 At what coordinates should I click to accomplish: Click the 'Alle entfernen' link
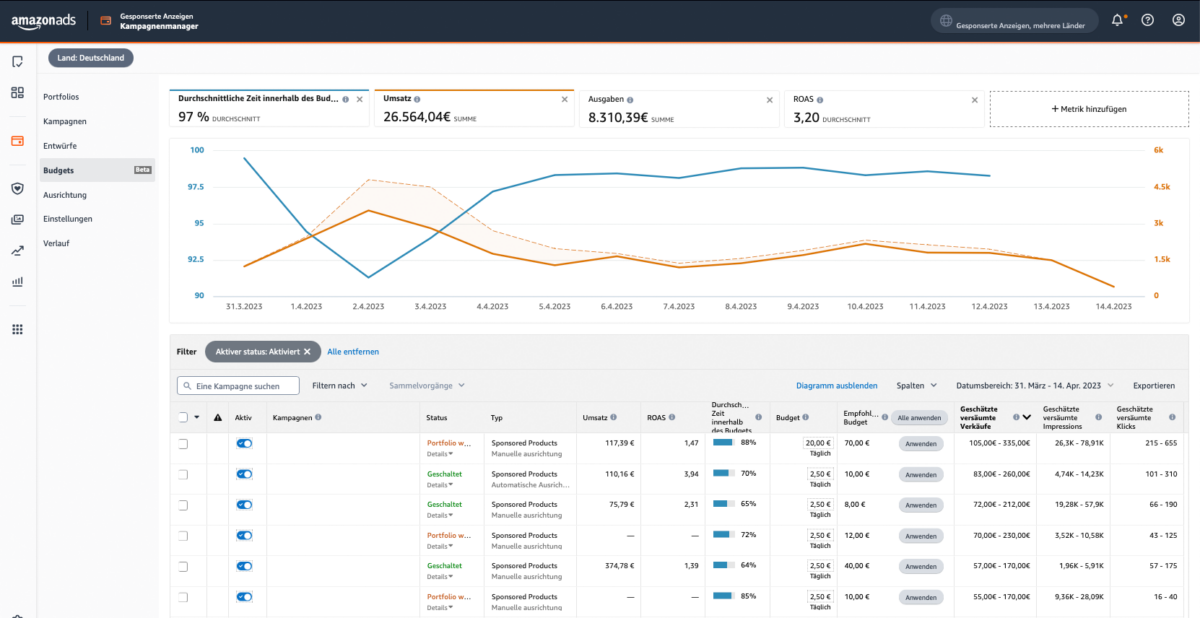(x=353, y=352)
